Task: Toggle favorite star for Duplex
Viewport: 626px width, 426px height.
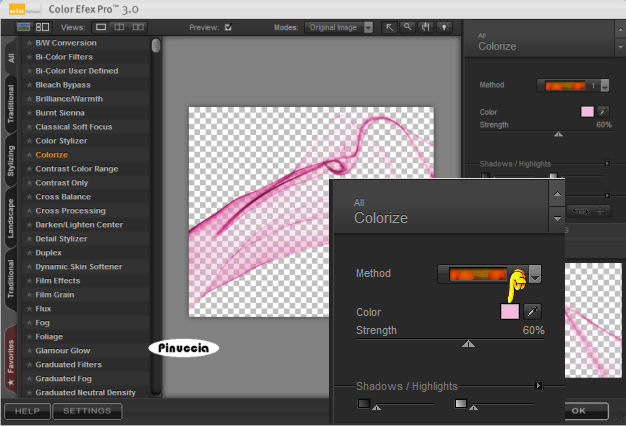Action: point(29,252)
